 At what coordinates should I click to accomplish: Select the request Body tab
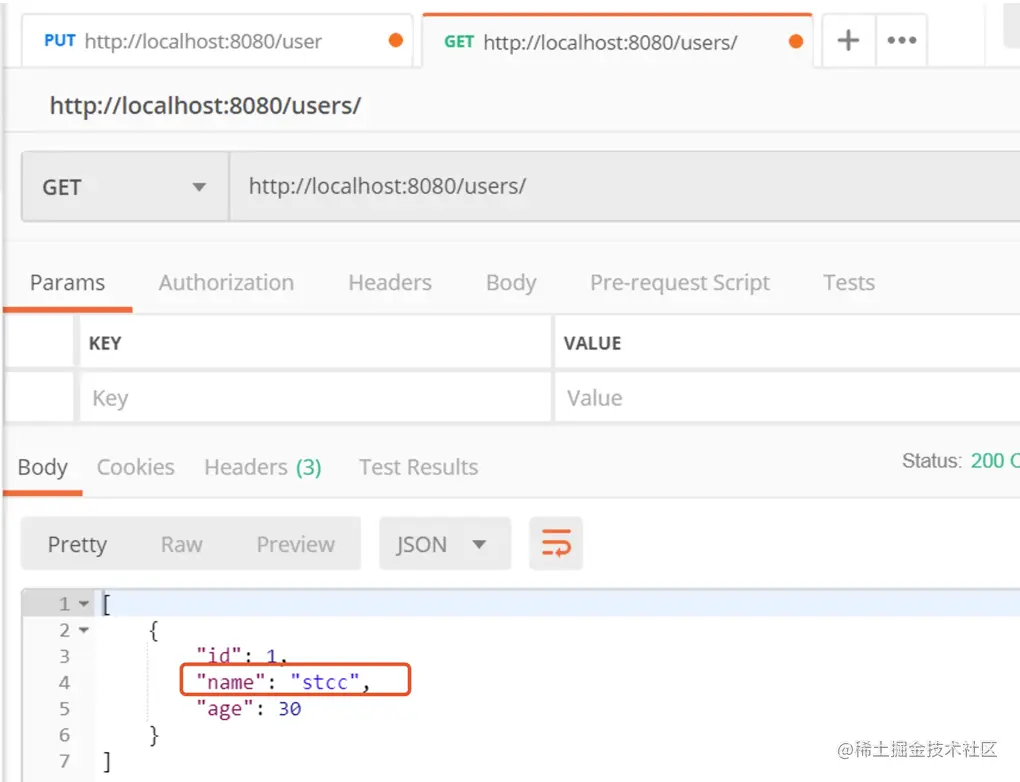(x=511, y=282)
